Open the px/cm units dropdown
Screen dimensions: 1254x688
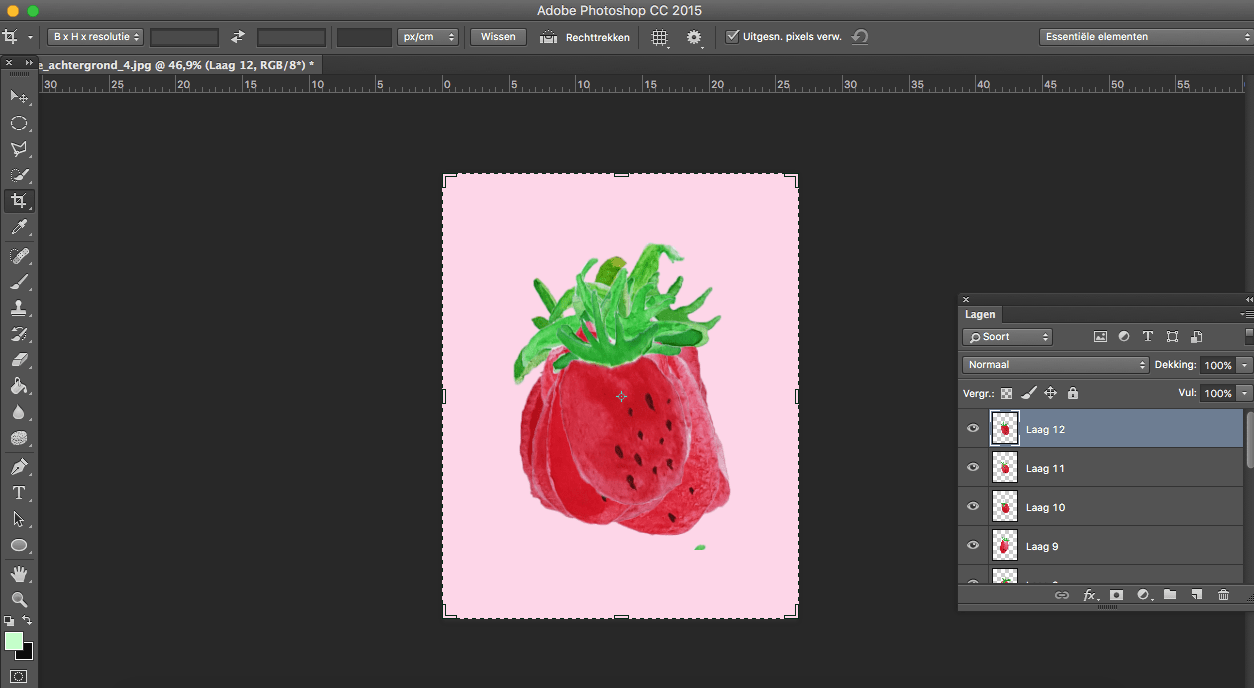point(428,37)
